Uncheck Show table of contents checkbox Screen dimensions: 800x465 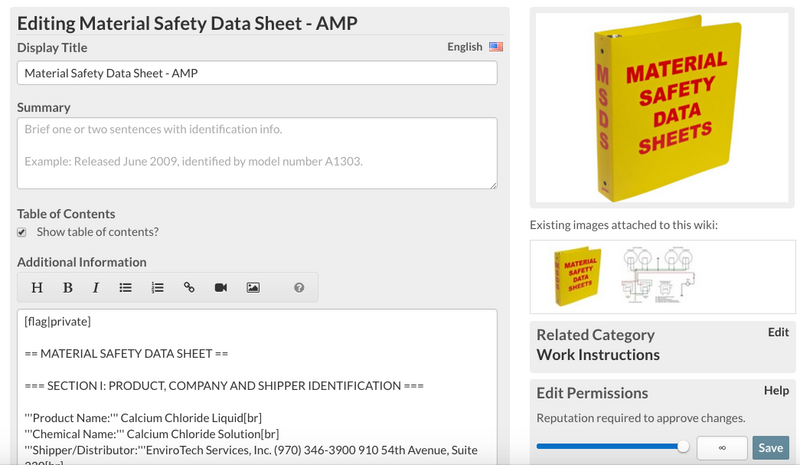(x=22, y=232)
